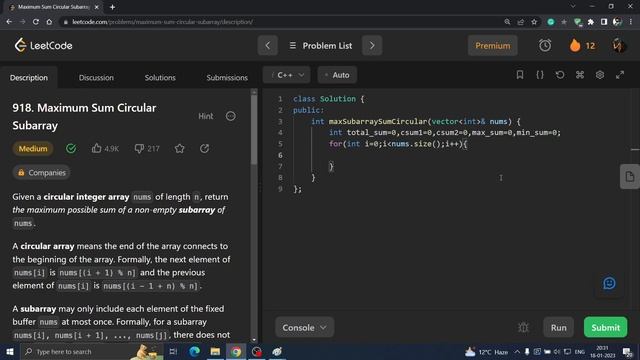Open Chrome from the taskbar
The image size is (640, 360).
[236, 351]
